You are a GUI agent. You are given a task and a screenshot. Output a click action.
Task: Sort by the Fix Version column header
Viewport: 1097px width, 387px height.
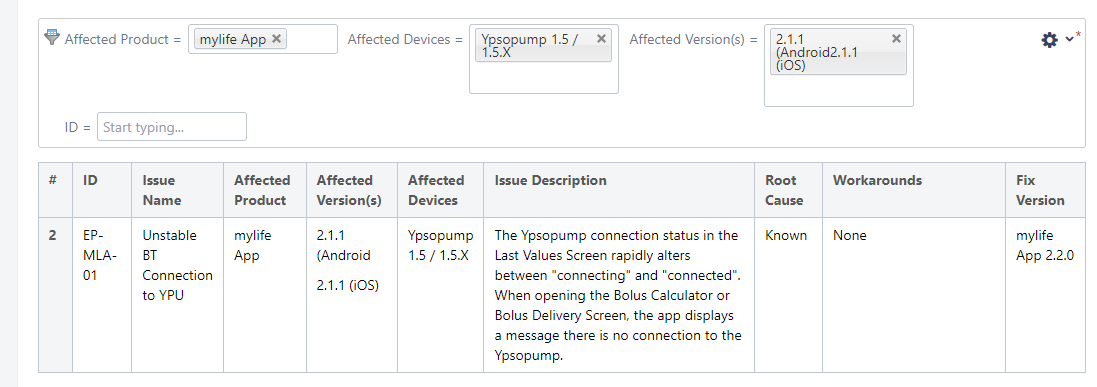[1040, 190]
